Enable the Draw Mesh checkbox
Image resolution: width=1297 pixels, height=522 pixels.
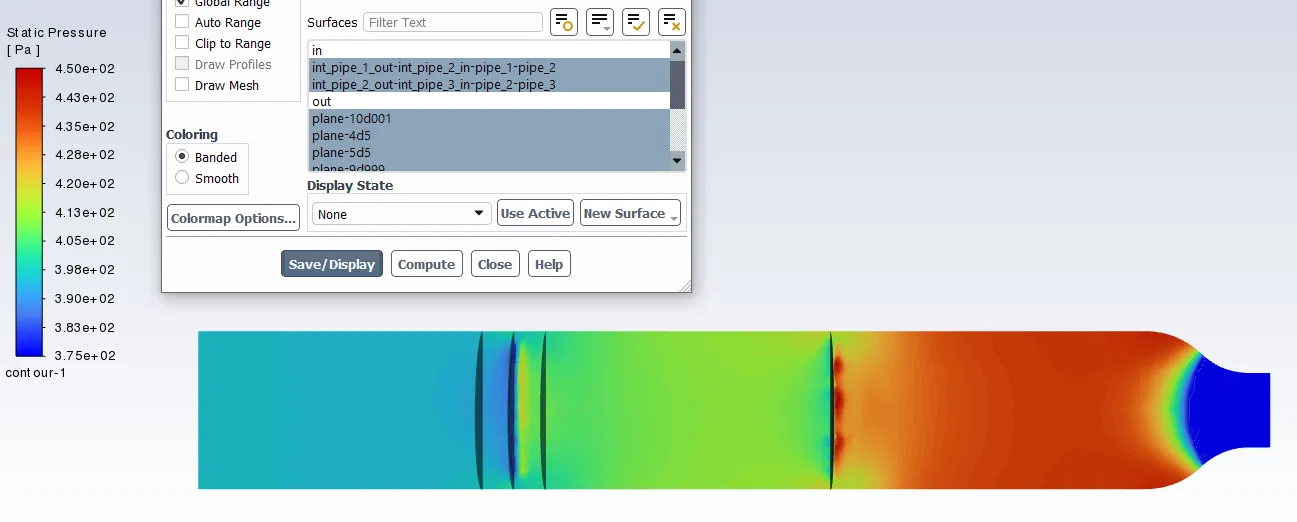pyautogui.click(x=182, y=85)
